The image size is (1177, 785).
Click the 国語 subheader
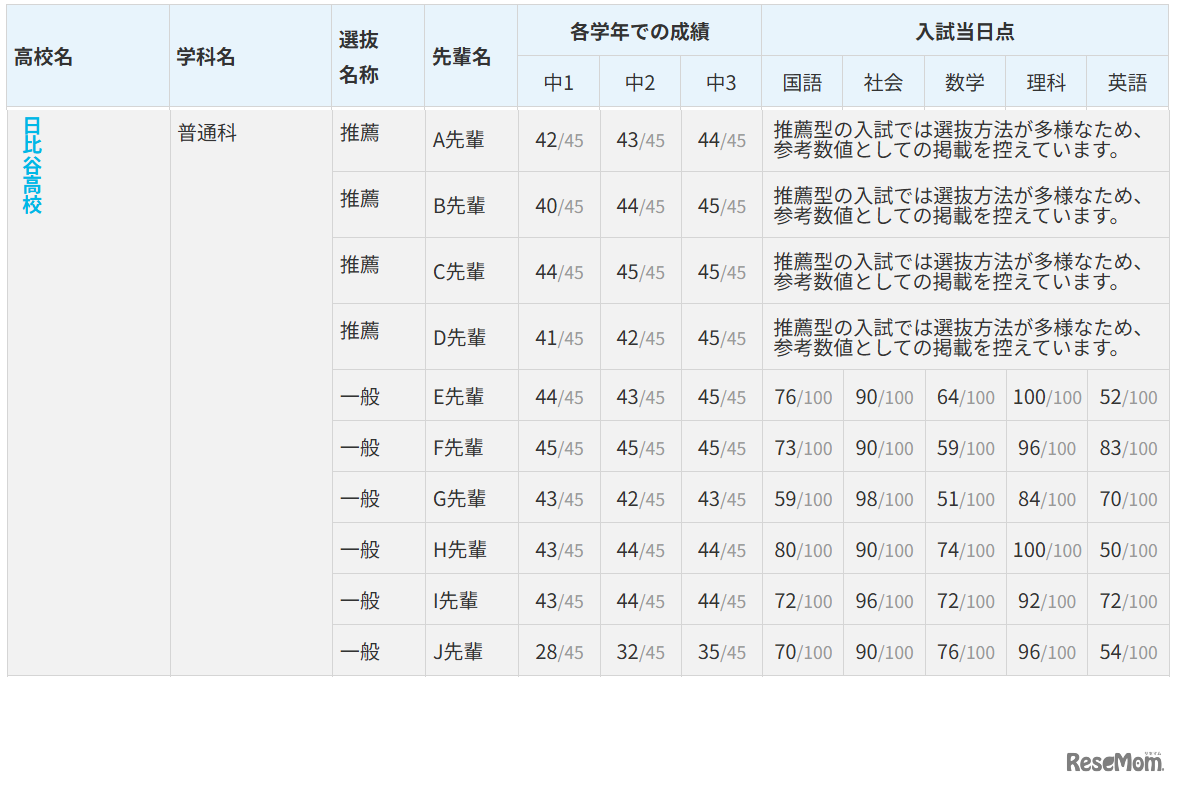802,83
